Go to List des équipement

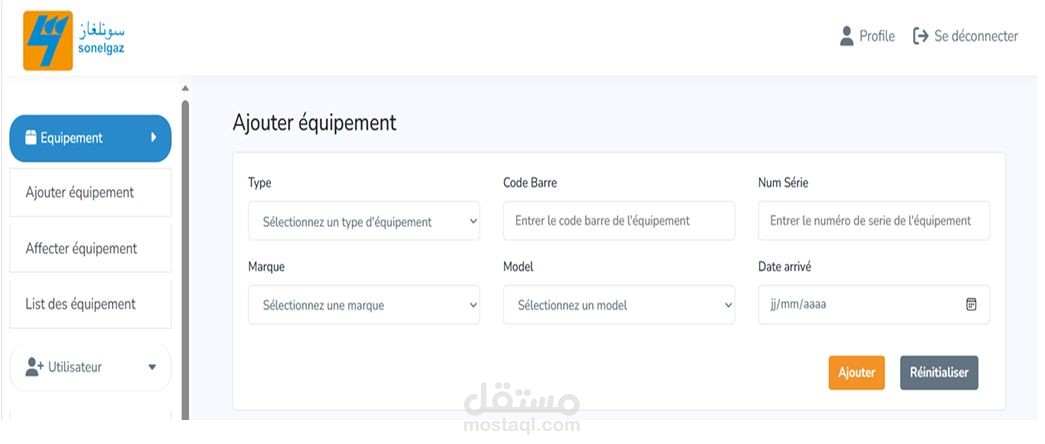(x=80, y=304)
